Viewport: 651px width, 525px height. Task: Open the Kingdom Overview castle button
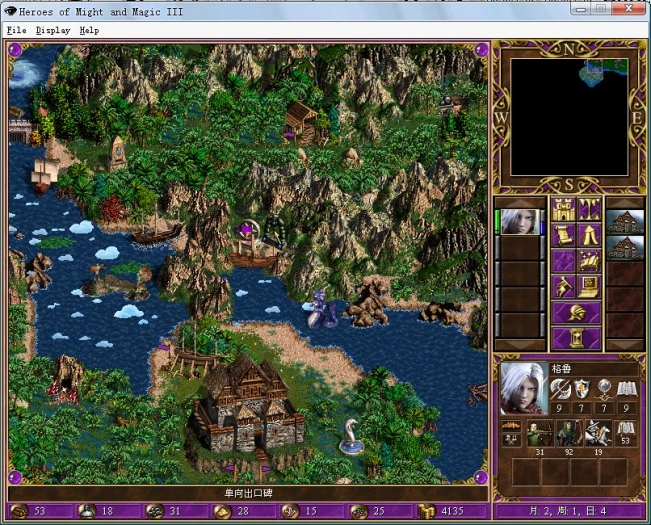[x=563, y=210]
